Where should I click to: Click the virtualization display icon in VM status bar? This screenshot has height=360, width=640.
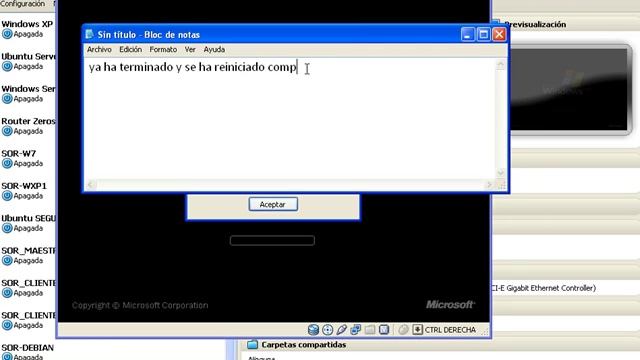[384, 330]
